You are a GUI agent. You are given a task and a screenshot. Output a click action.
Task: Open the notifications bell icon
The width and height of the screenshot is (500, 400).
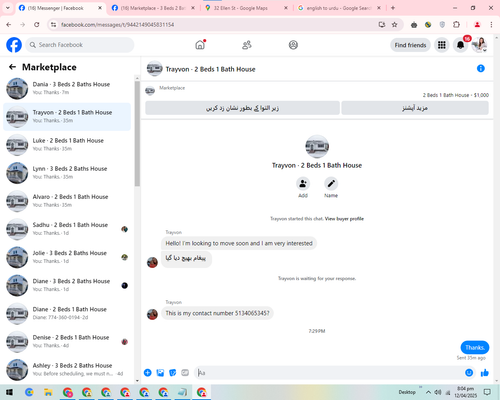460,45
